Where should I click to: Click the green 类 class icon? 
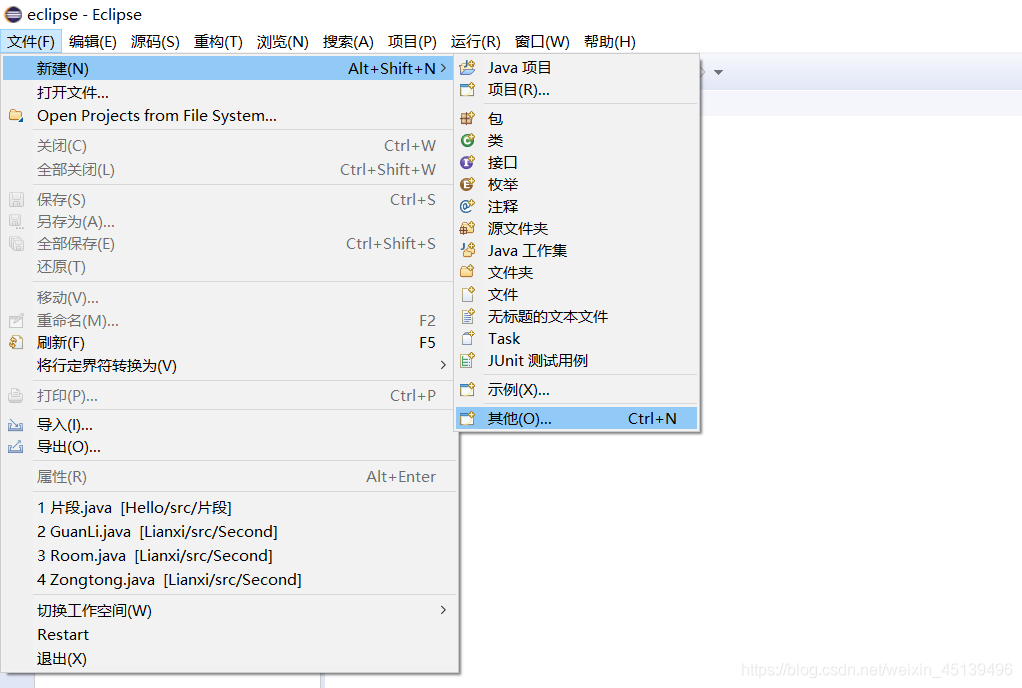click(467, 140)
